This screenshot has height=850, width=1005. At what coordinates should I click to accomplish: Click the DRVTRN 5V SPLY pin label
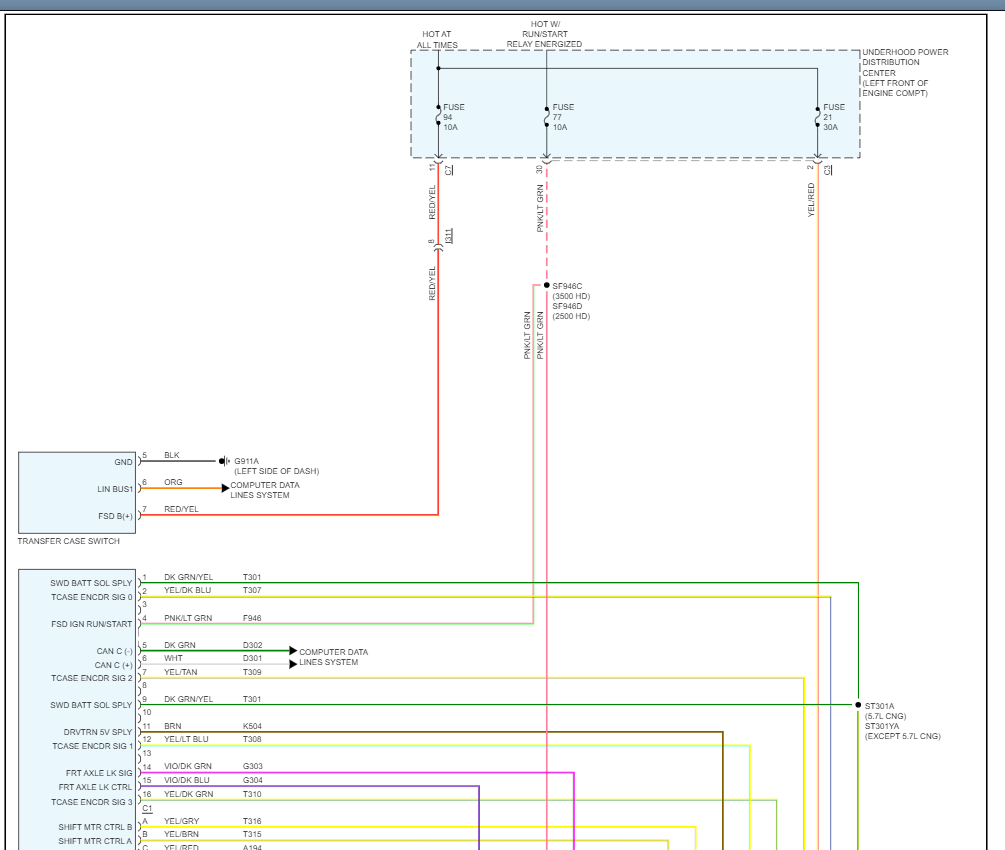click(x=98, y=732)
